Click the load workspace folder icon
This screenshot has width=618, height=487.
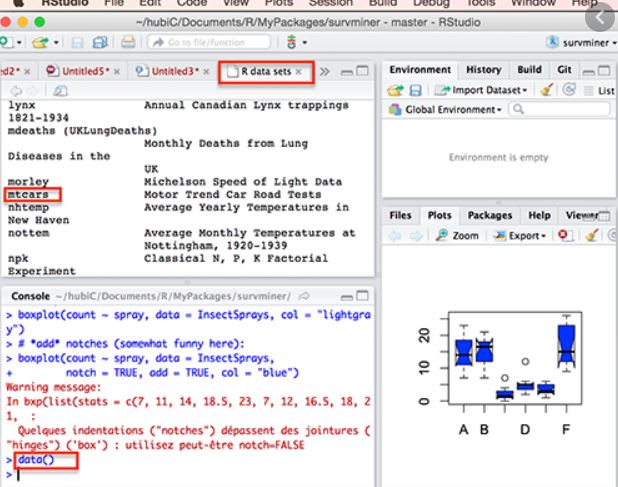(395, 90)
